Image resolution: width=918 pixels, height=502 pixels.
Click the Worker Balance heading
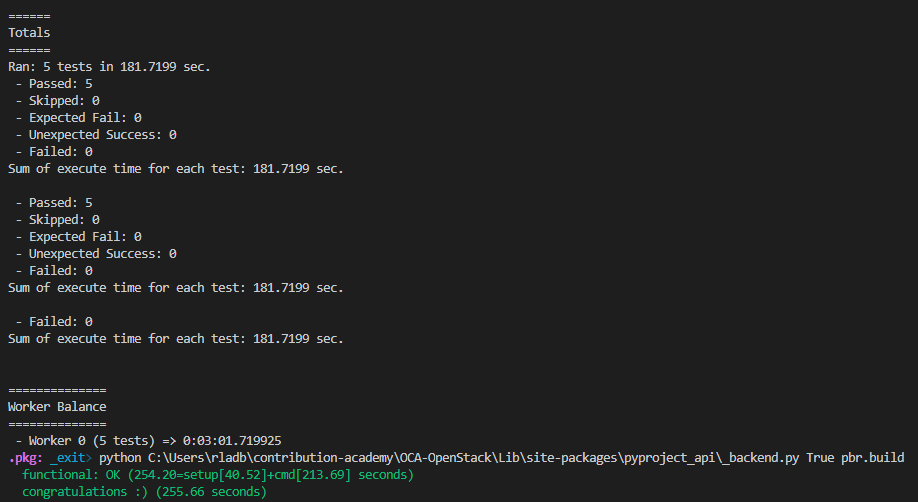click(57, 407)
